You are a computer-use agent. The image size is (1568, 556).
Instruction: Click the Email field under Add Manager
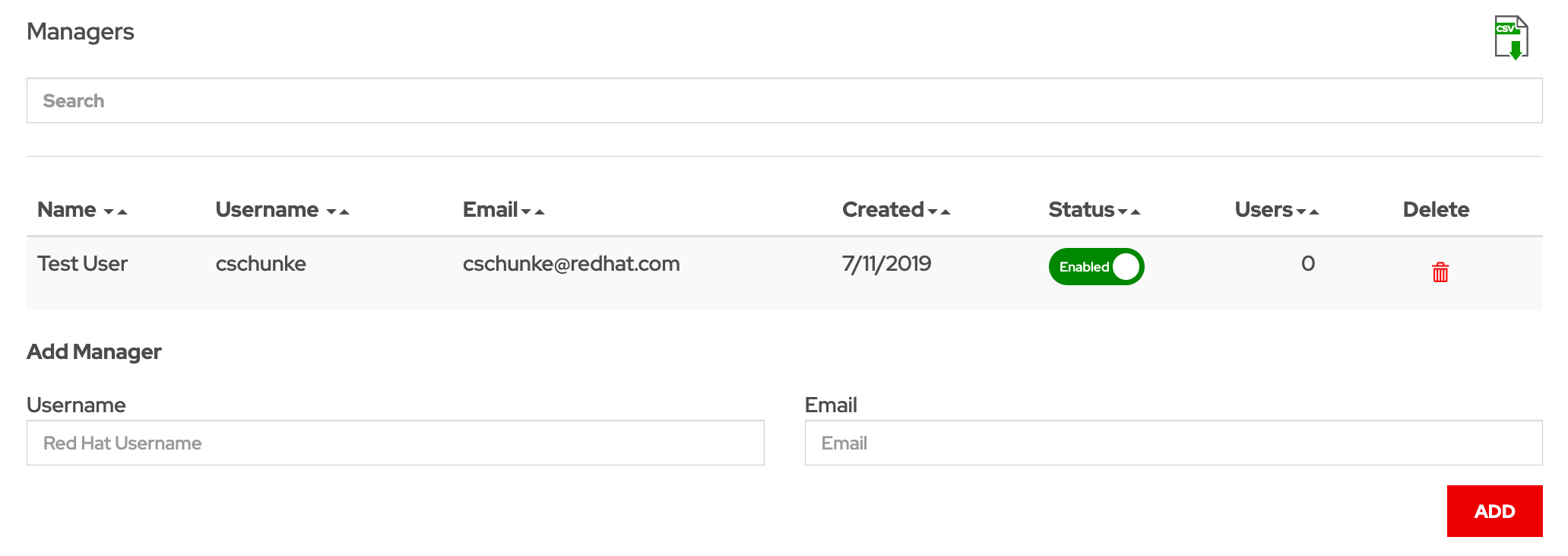1173,443
